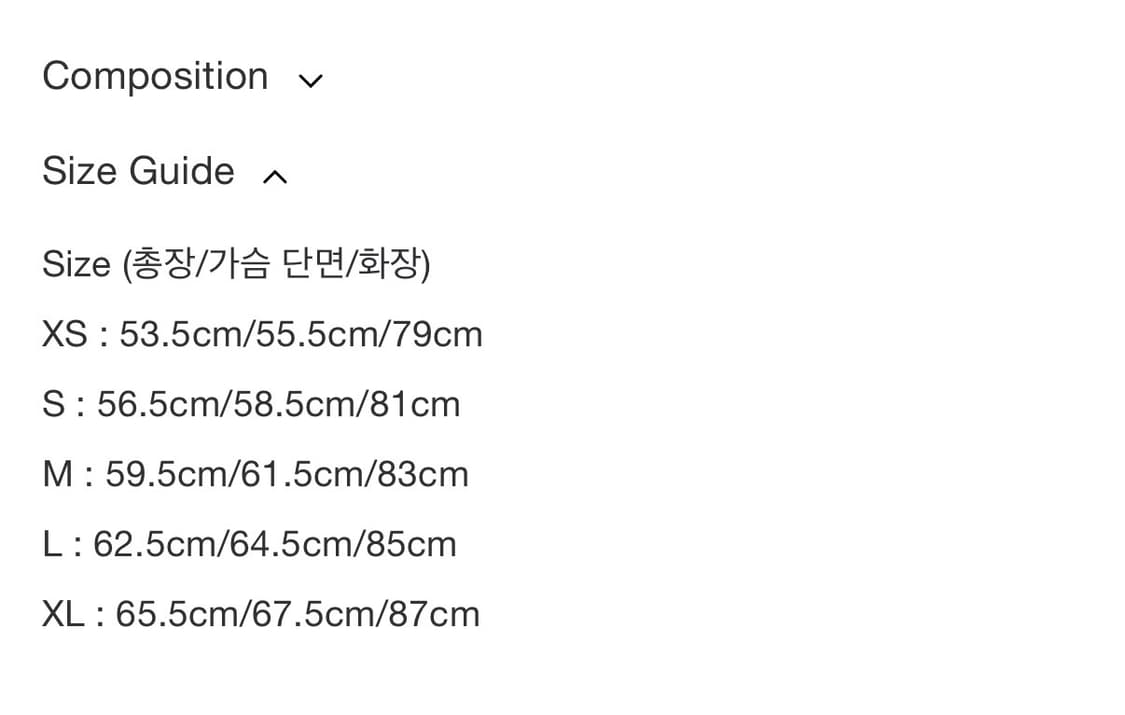Select the S size measurement line

click(250, 404)
